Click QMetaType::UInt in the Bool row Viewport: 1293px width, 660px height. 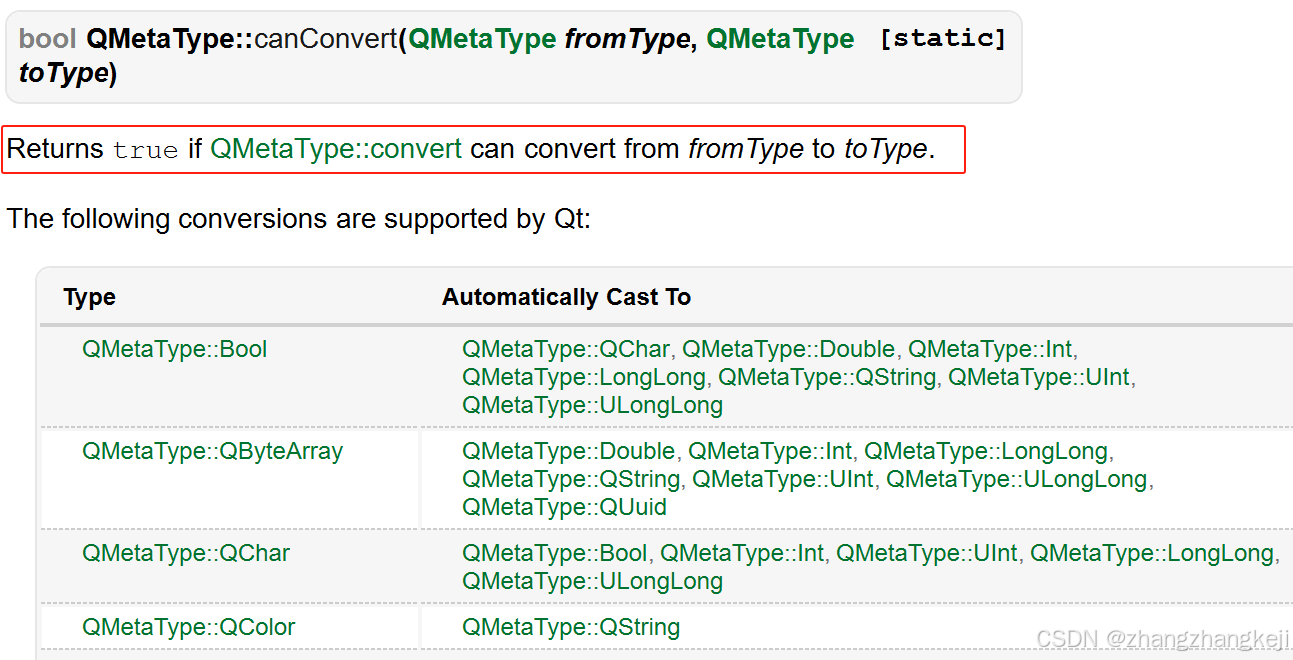1039,377
